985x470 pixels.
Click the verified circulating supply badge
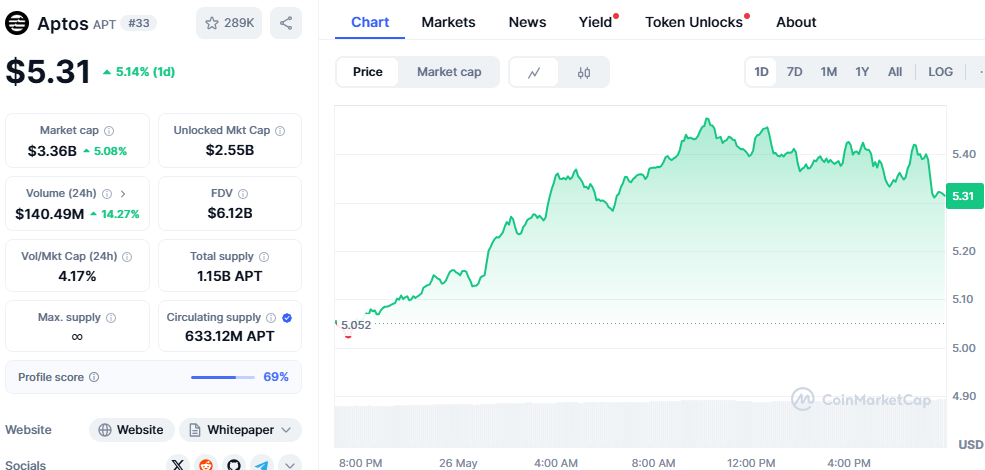287,318
